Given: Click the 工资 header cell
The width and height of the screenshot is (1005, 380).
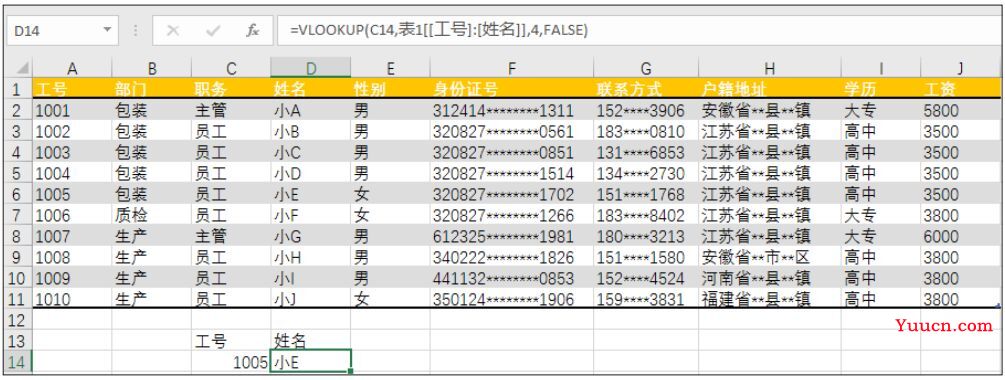Looking at the screenshot, I should [x=960, y=88].
